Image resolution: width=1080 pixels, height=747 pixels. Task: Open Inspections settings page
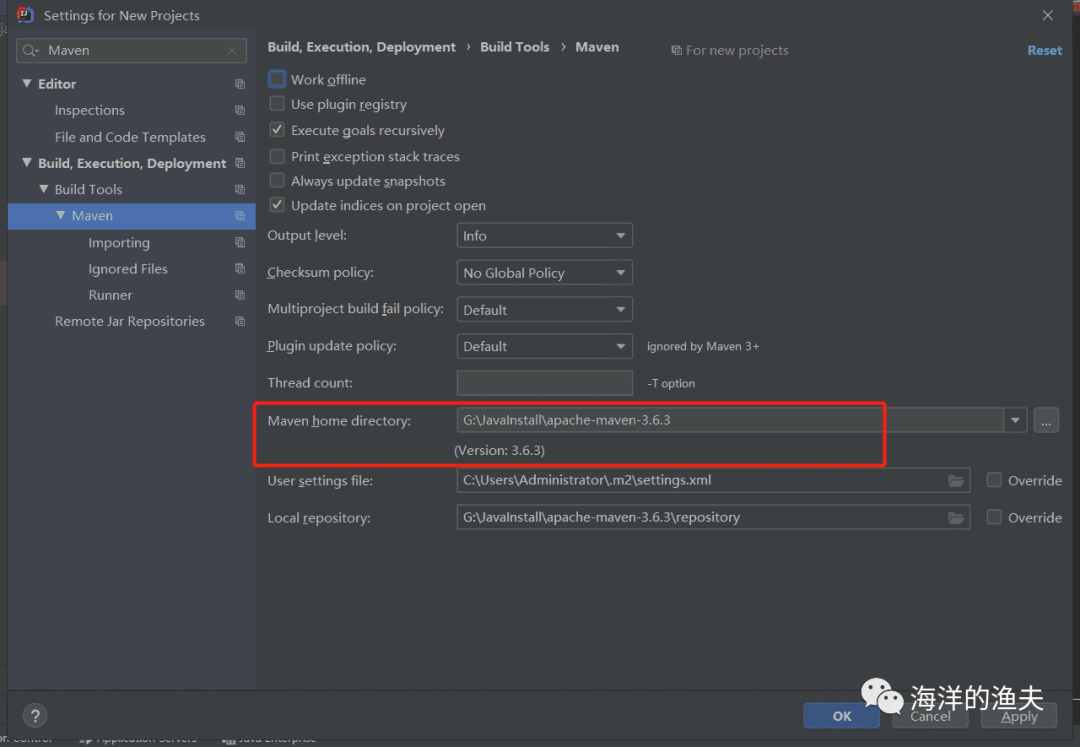pos(90,110)
